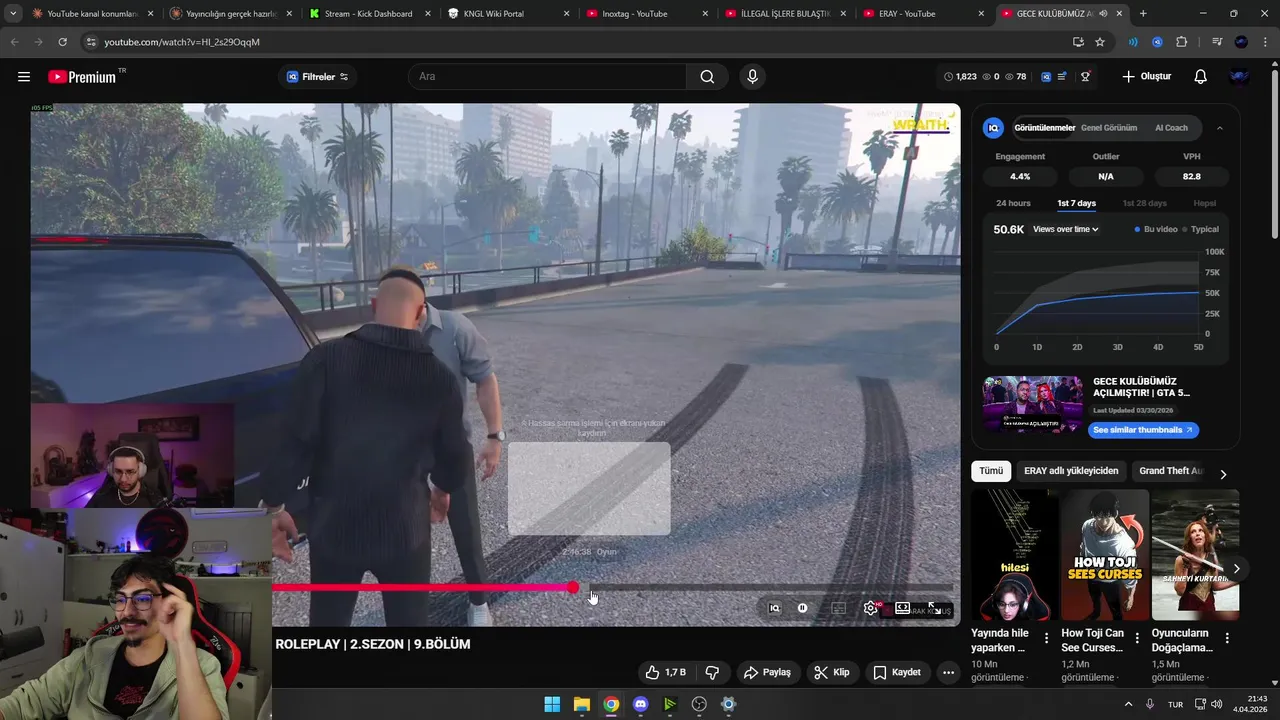Open Discord from taskbar
Viewport: 1280px width, 720px height.
point(640,704)
